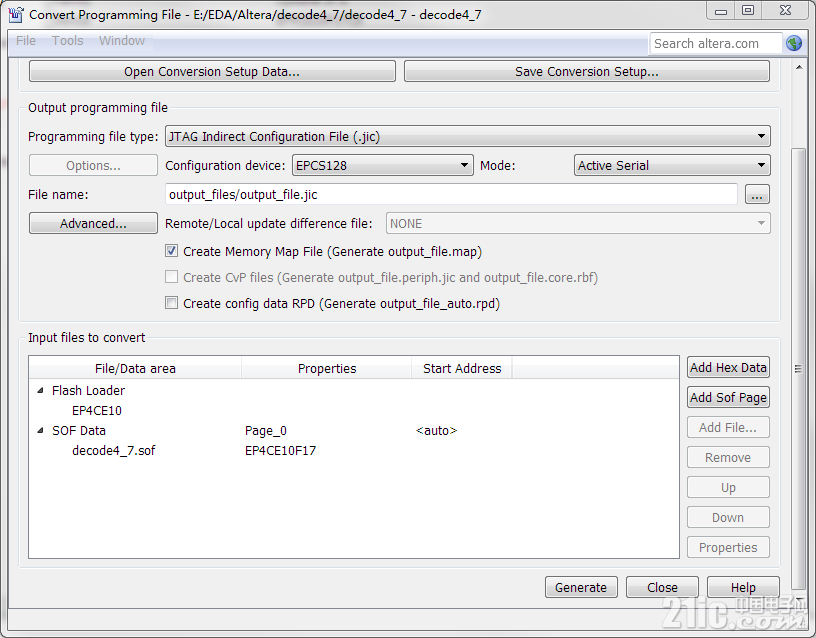
Task: Click the Close button at bottom
Action: (x=662, y=588)
